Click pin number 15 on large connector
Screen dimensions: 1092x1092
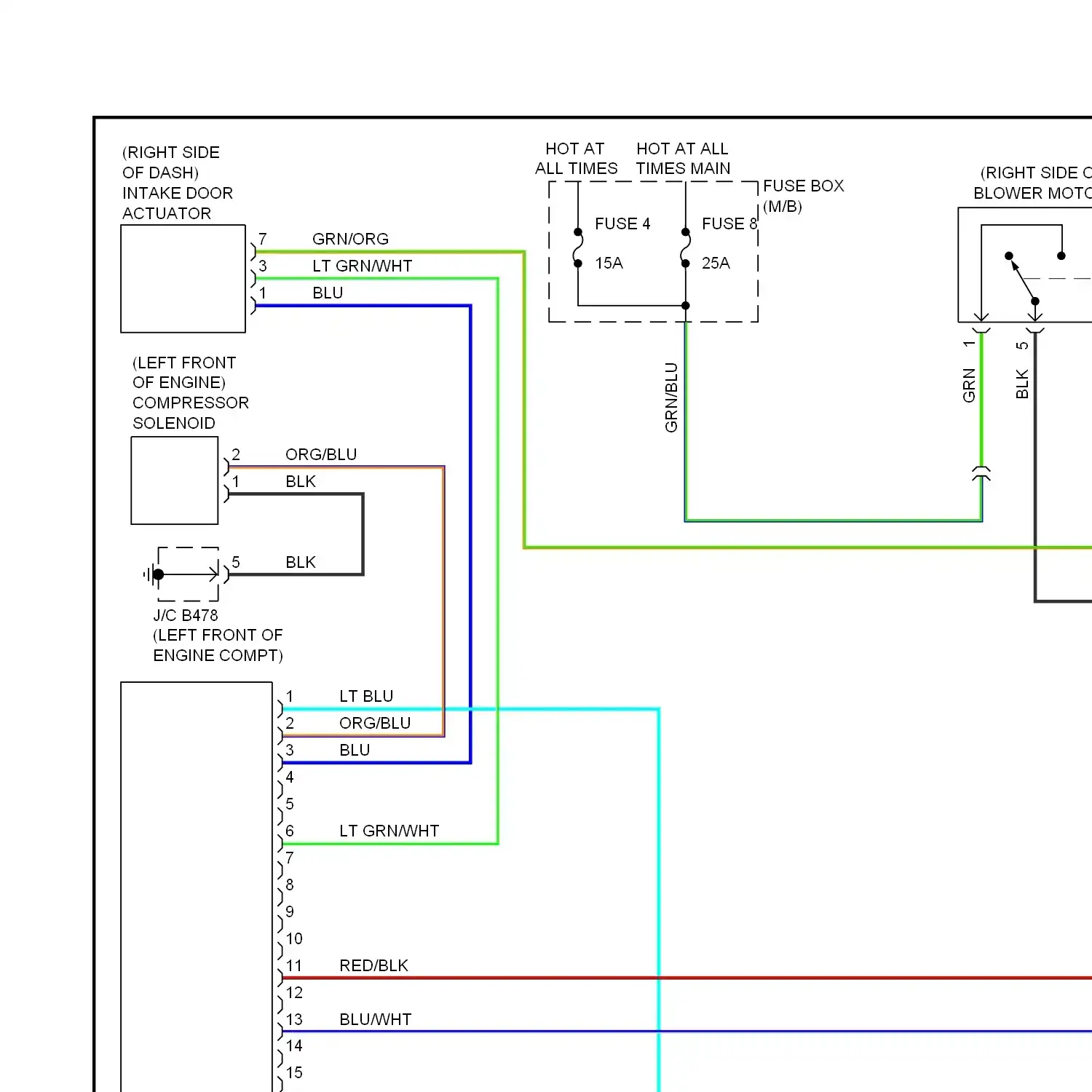pos(294,1072)
